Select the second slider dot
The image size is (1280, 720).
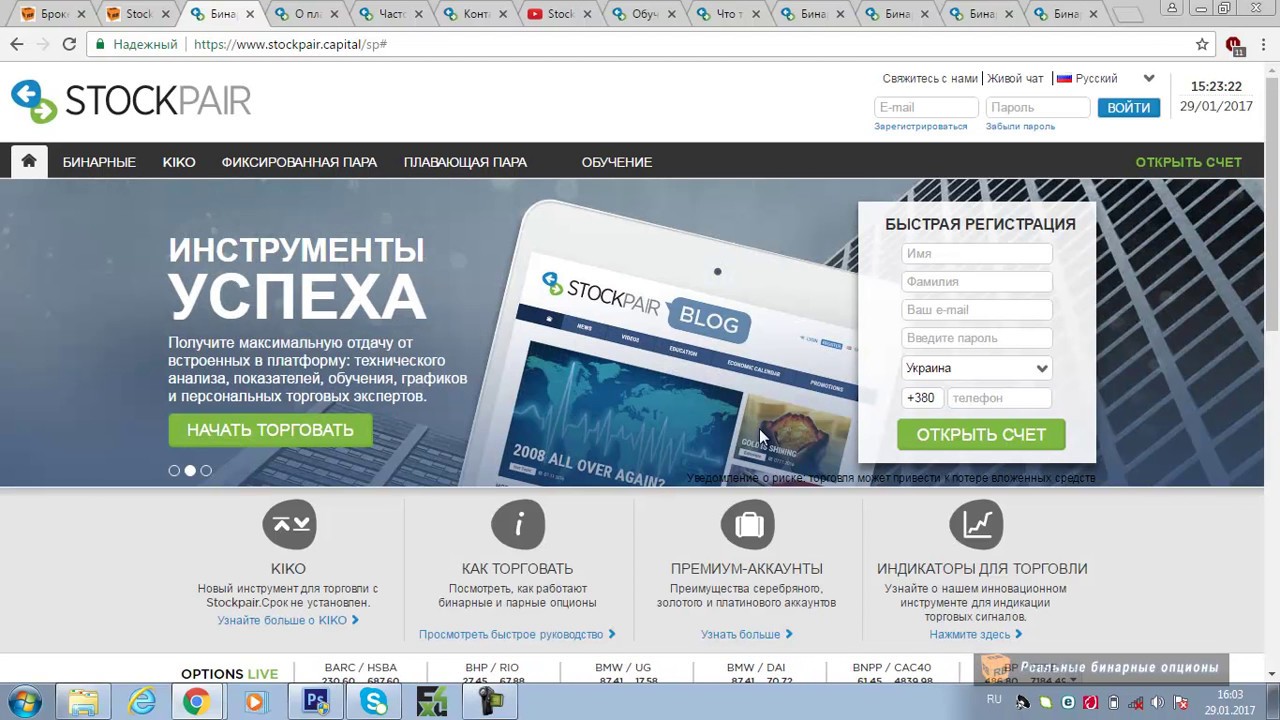190,470
